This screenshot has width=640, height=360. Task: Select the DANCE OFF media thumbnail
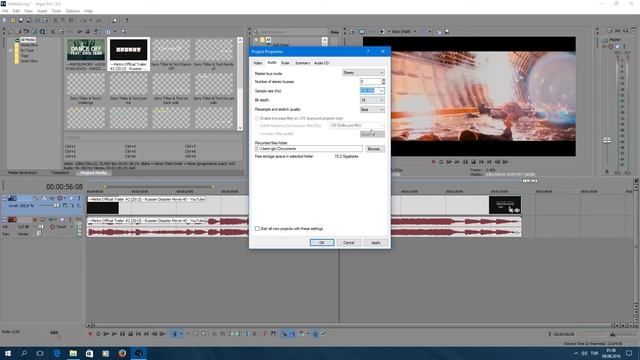[86, 50]
